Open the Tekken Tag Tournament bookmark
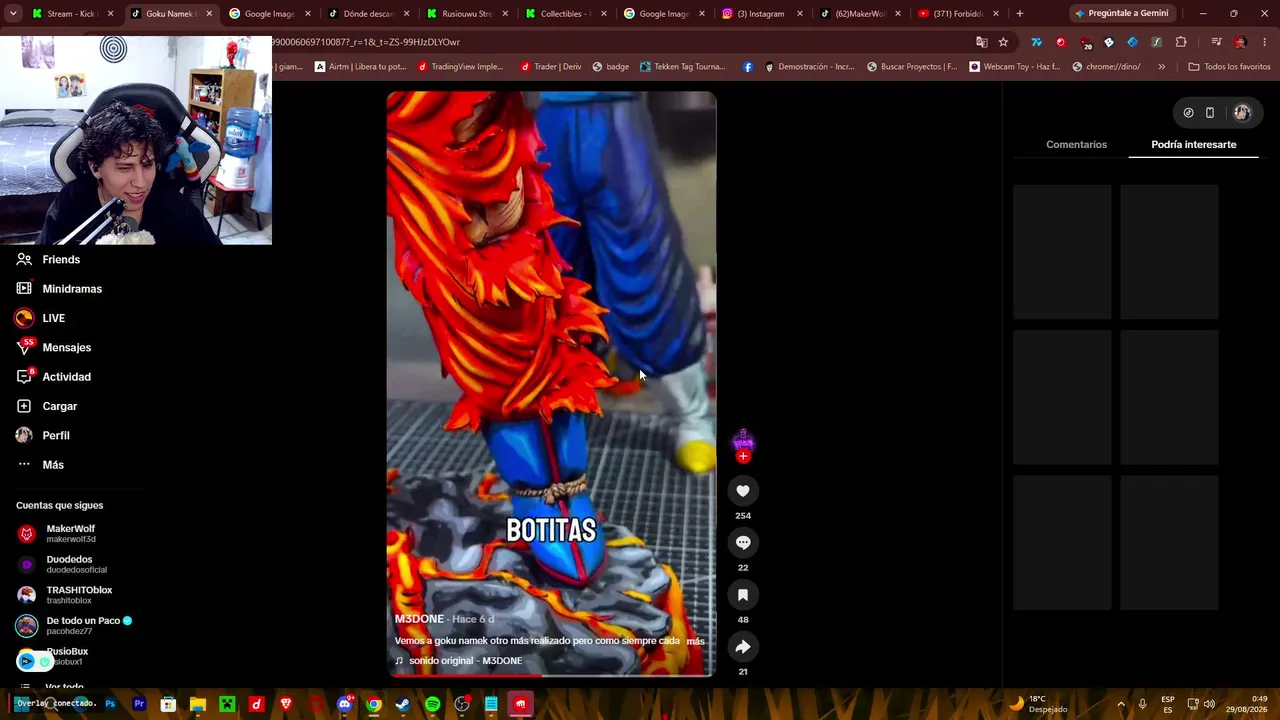 click(x=682, y=67)
